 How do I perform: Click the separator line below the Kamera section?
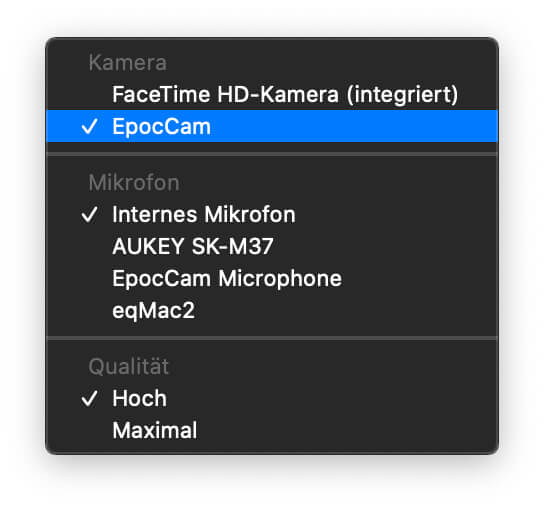click(x=272, y=154)
